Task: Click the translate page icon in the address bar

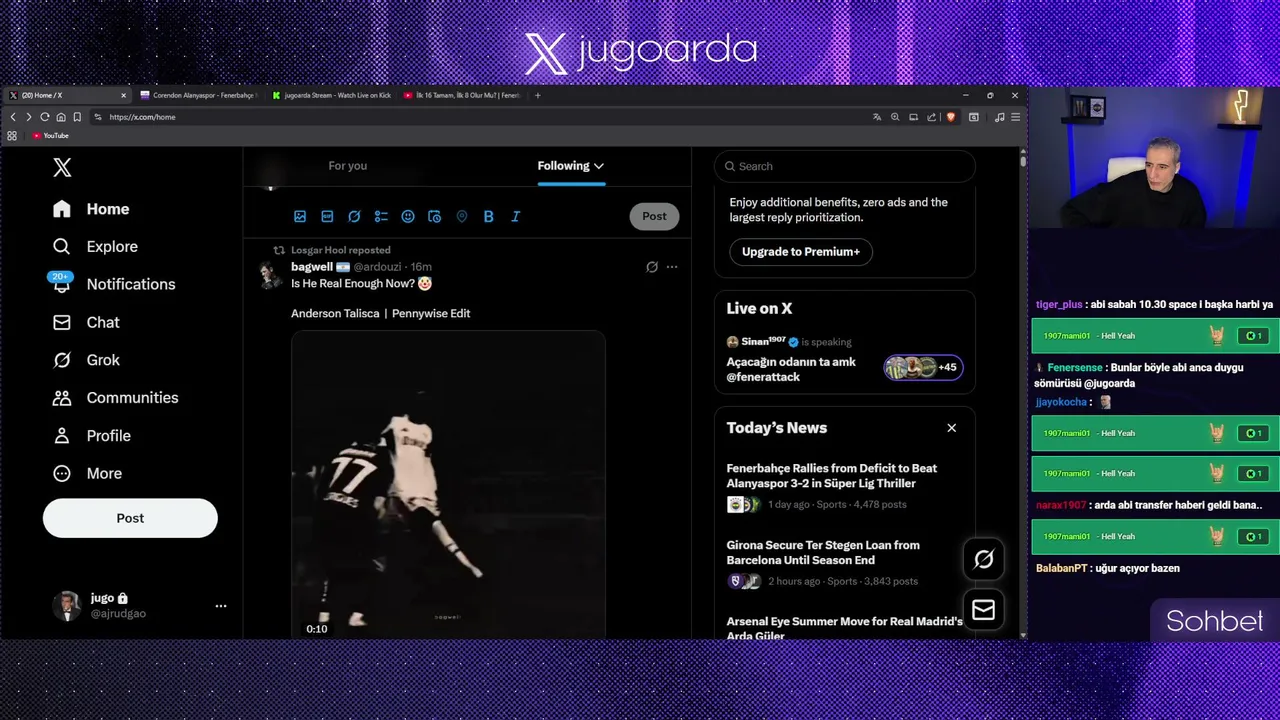Action: click(x=877, y=117)
